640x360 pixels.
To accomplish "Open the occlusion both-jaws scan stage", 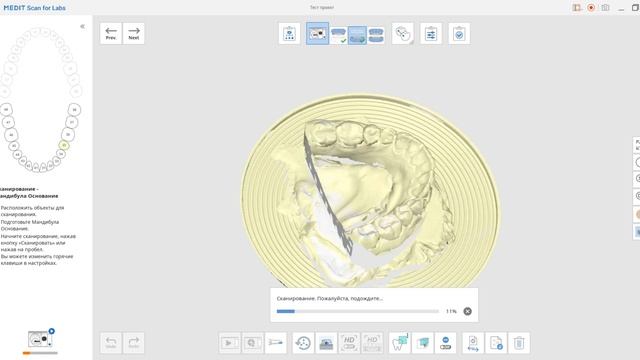I will click(376, 35).
